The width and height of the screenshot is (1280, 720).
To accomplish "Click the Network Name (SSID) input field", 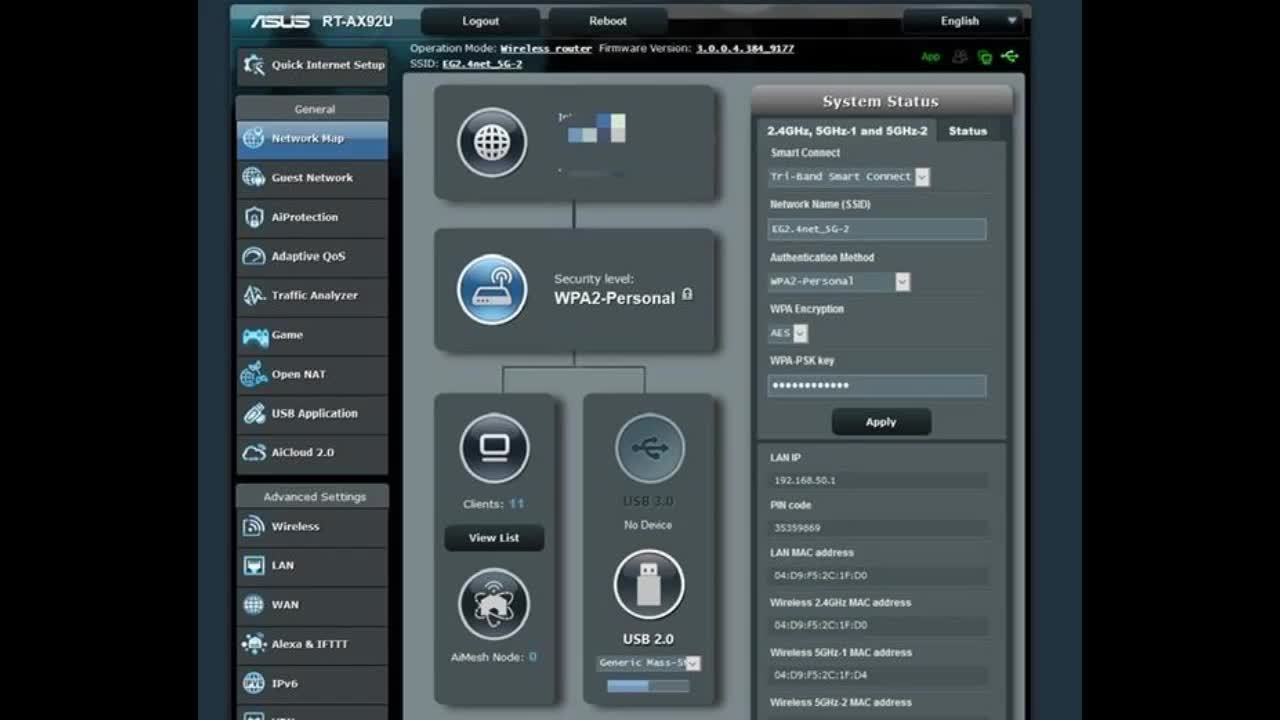I will (877, 229).
